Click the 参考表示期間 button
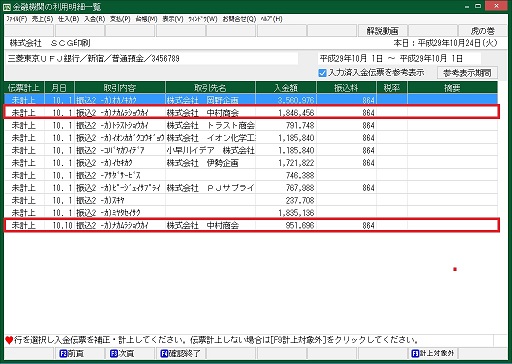Screen dimensions: 512x364 [467, 73]
